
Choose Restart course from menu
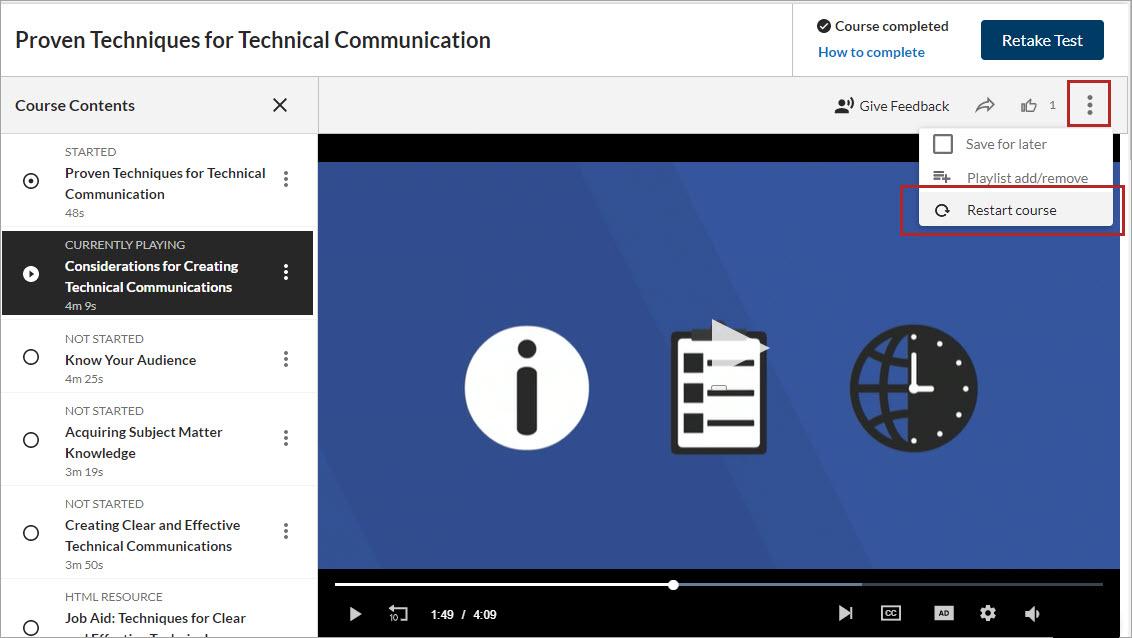coord(1011,210)
